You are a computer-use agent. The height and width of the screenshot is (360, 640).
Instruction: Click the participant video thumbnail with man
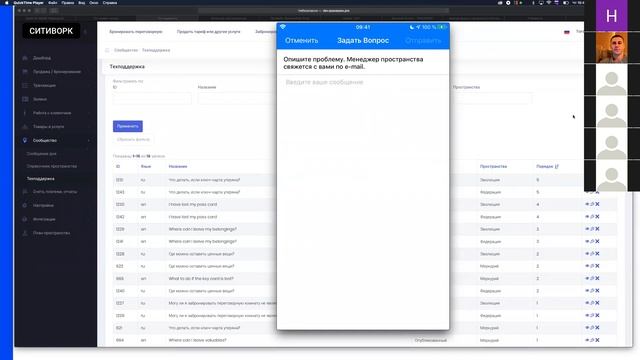coord(611,47)
